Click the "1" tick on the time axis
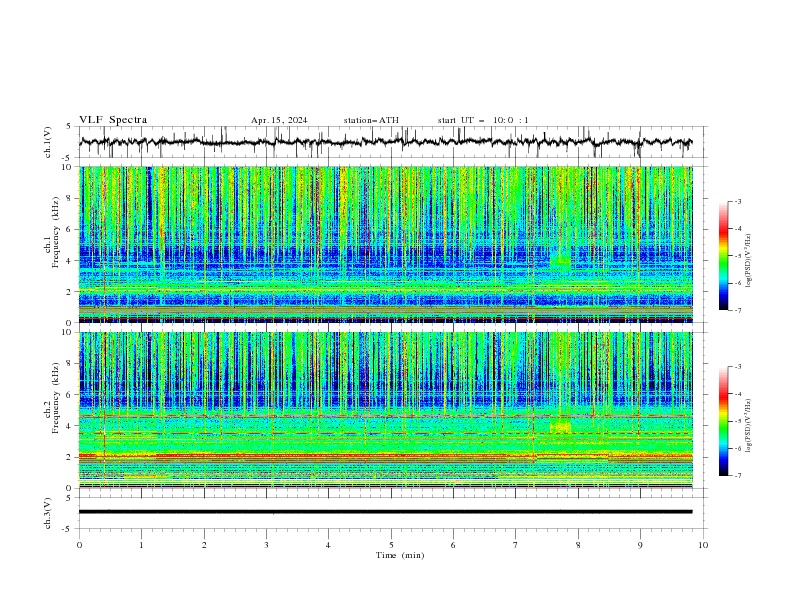 tap(141, 545)
